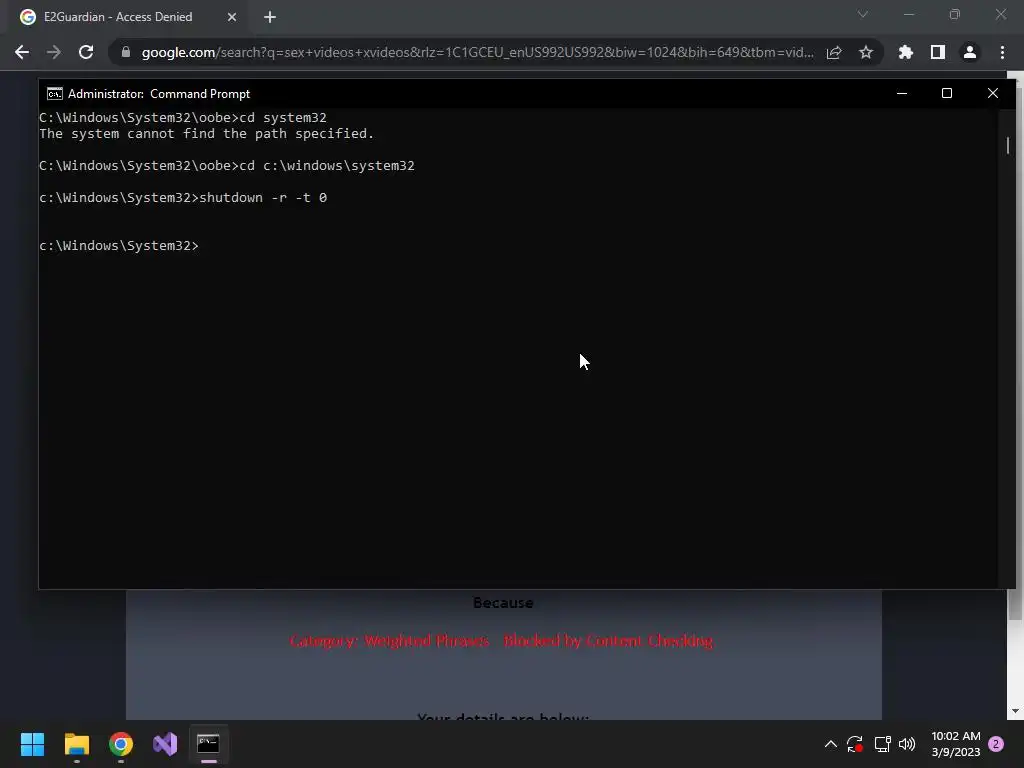Open notification center badge
Image resolution: width=1024 pixels, height=768 pixels.
point(996,744)
